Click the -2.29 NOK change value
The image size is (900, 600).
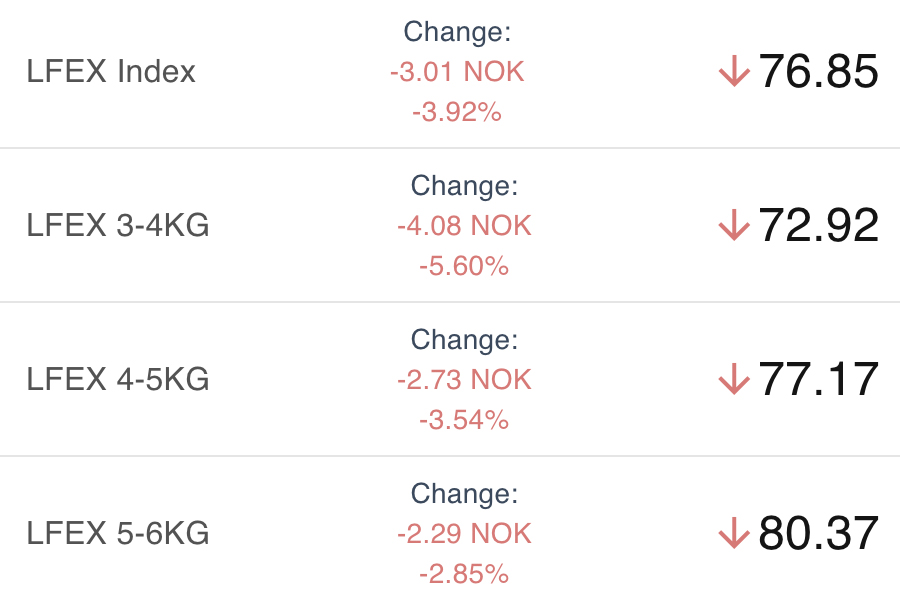[x=464, y=534]
